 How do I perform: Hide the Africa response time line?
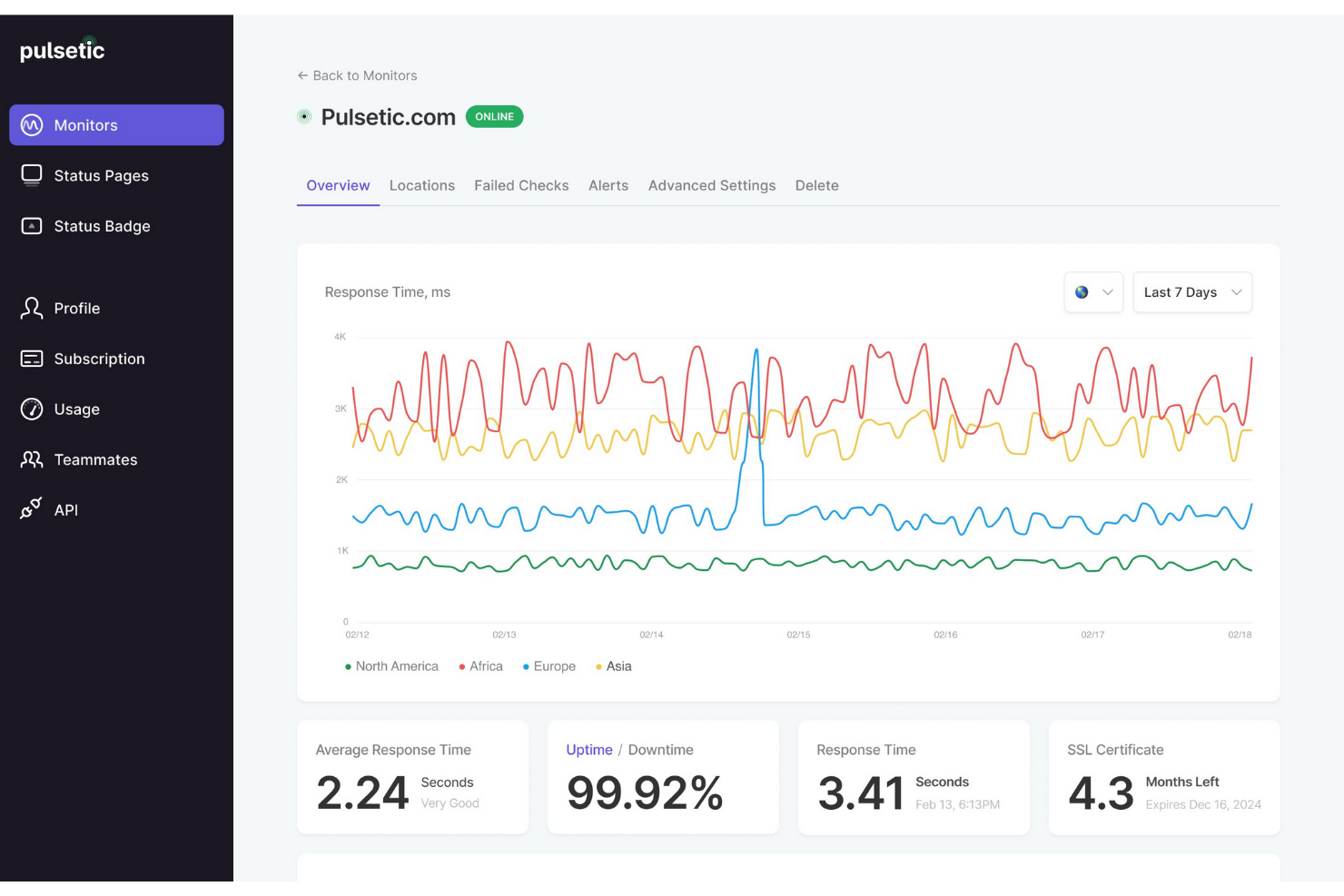(x=480, y=666)
